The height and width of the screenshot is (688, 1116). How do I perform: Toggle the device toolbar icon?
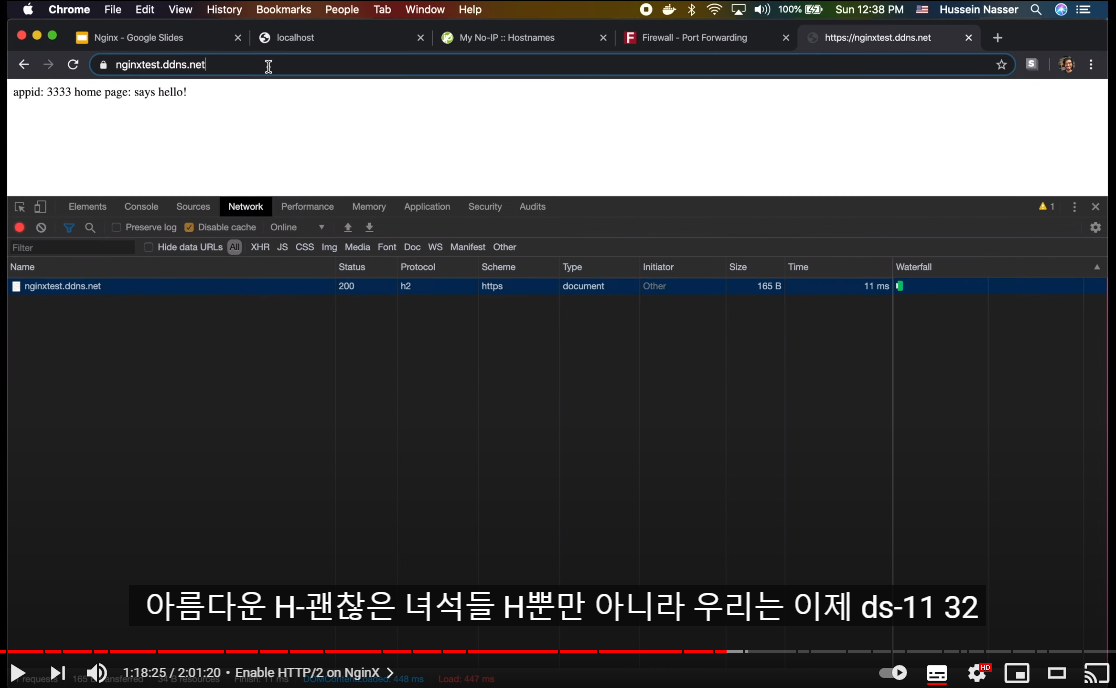(x=41, y=207)
